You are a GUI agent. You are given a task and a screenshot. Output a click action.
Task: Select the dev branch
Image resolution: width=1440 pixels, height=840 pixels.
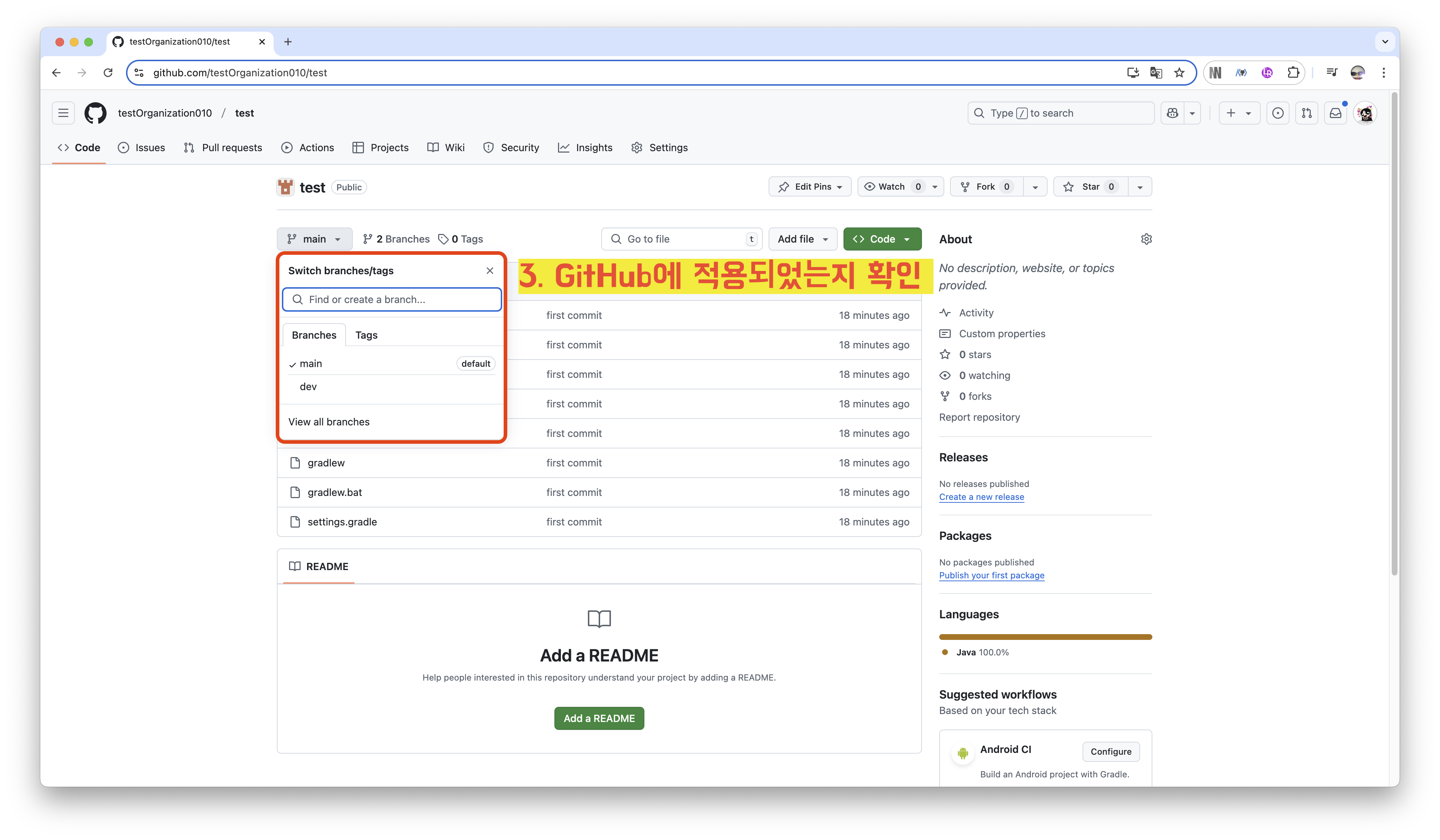click(308, 387)
